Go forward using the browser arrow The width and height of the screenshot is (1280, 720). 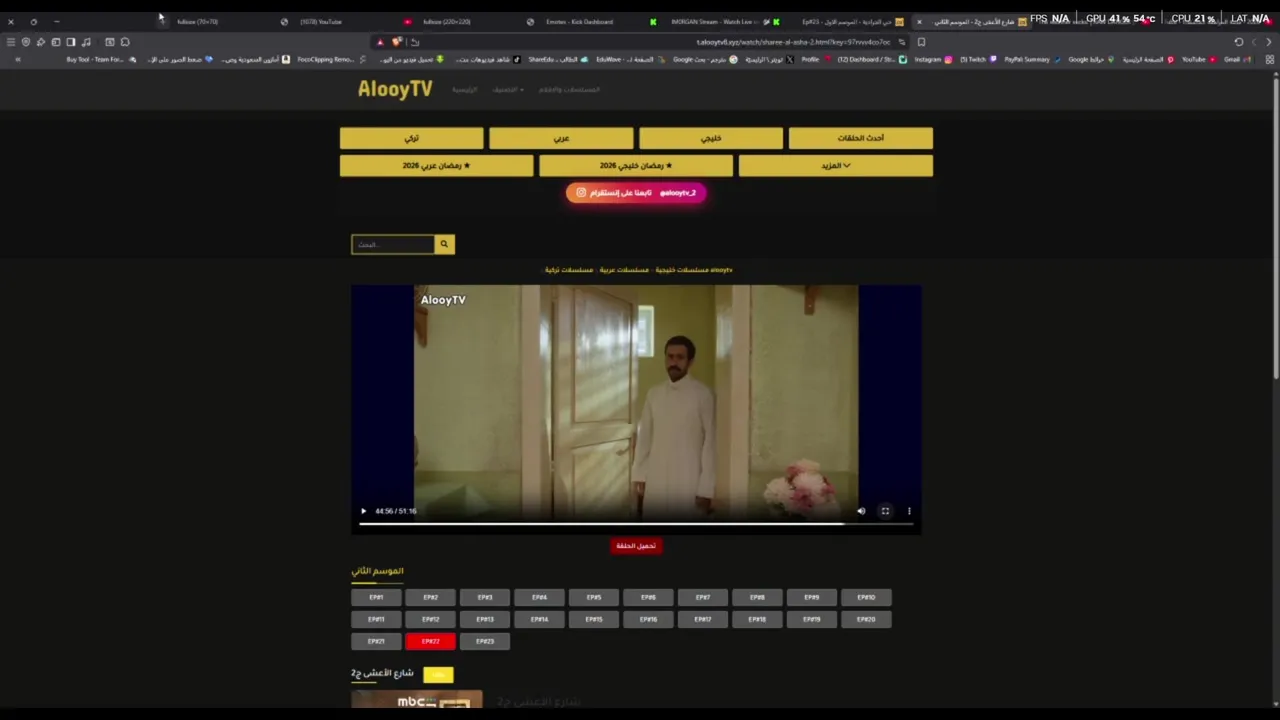[1255, 42]
